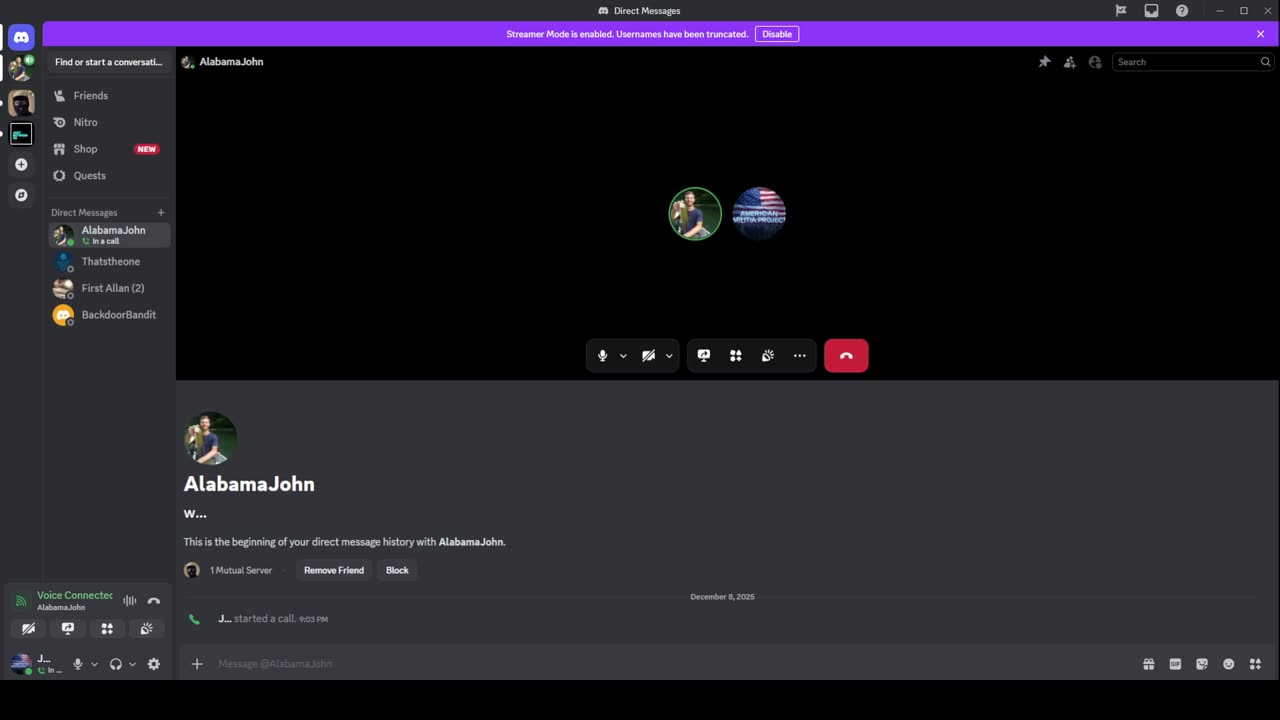This screenshot has width=1280, height=720.
Task: Disconnect with the red hang-up button
Action: [846, 356]
